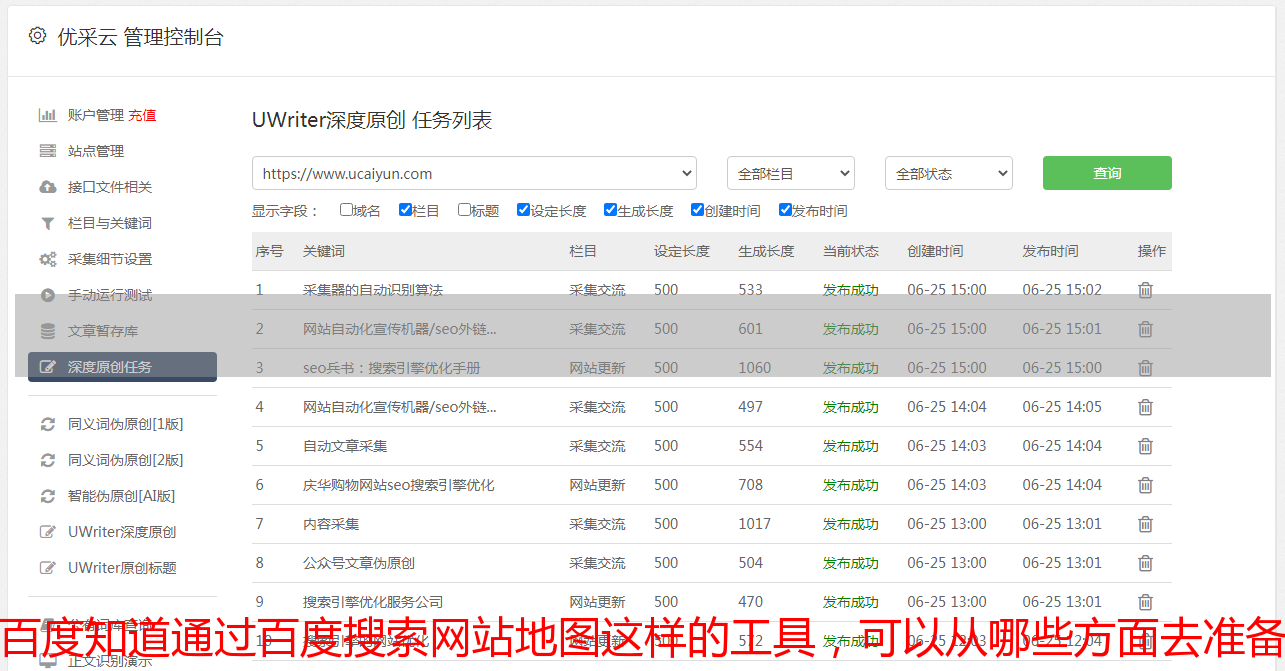Click the 网站更新 column cell for 庆华购物网站seo搜索引擎优化
Screen dimensions: 1285x671
point(597,485)
